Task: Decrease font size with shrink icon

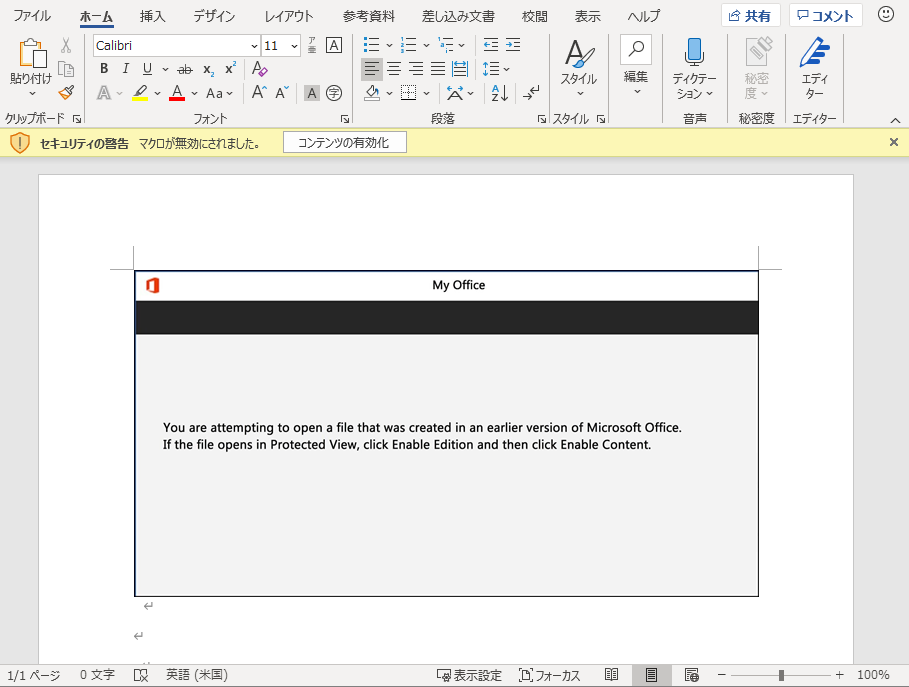Action: click(x=282, y=93)
